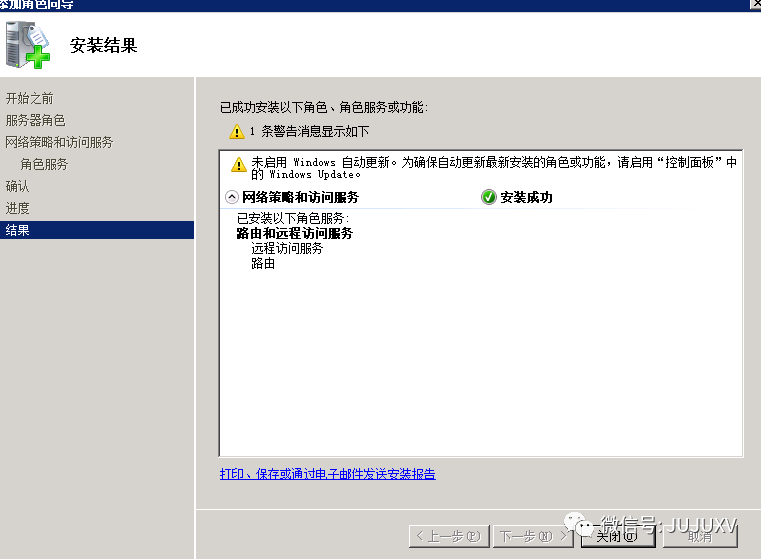Click the warning icon next to Windows 自动更新 message

tap(238, 164)
